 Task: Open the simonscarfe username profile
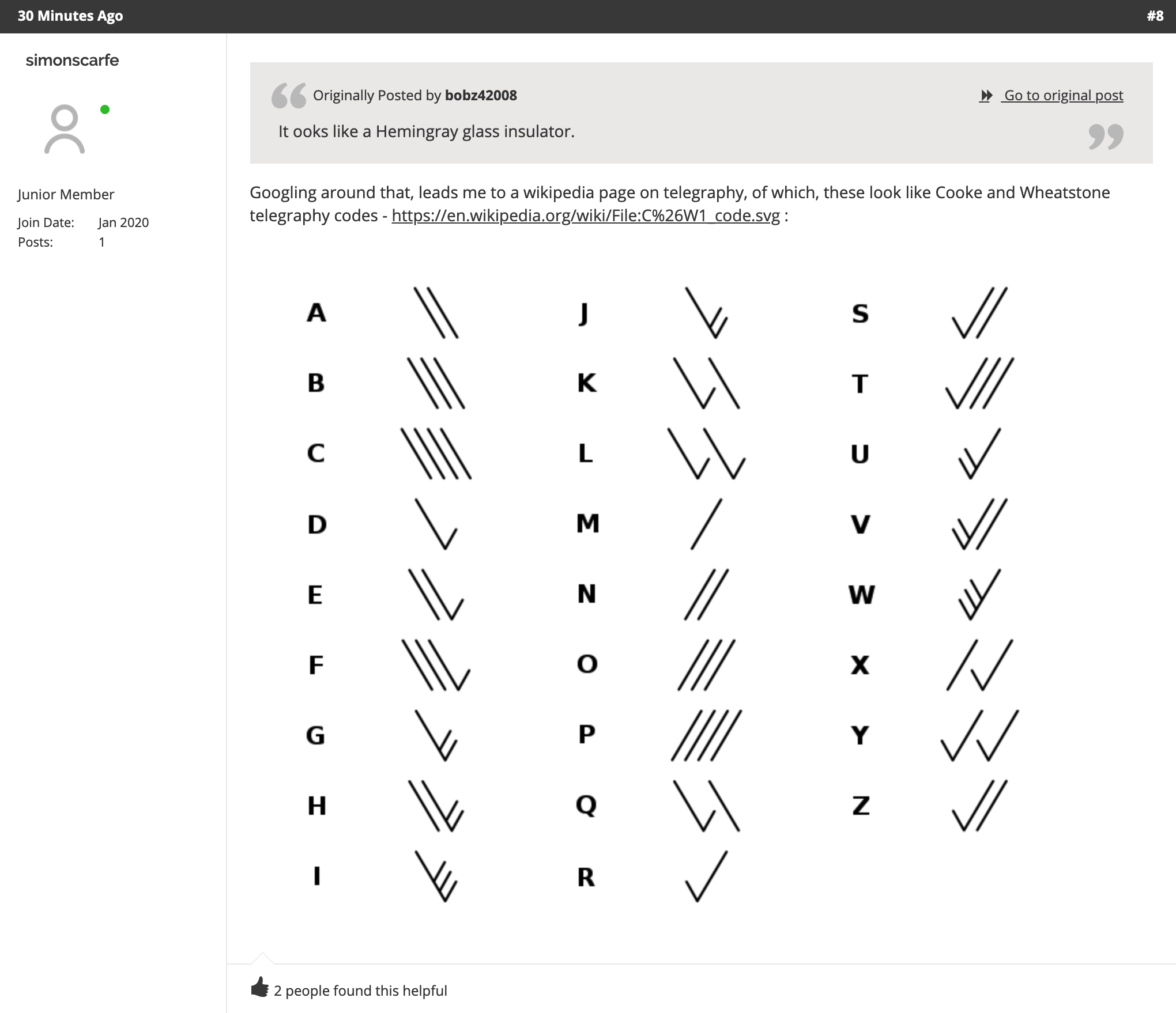click(x=72, y=60)
